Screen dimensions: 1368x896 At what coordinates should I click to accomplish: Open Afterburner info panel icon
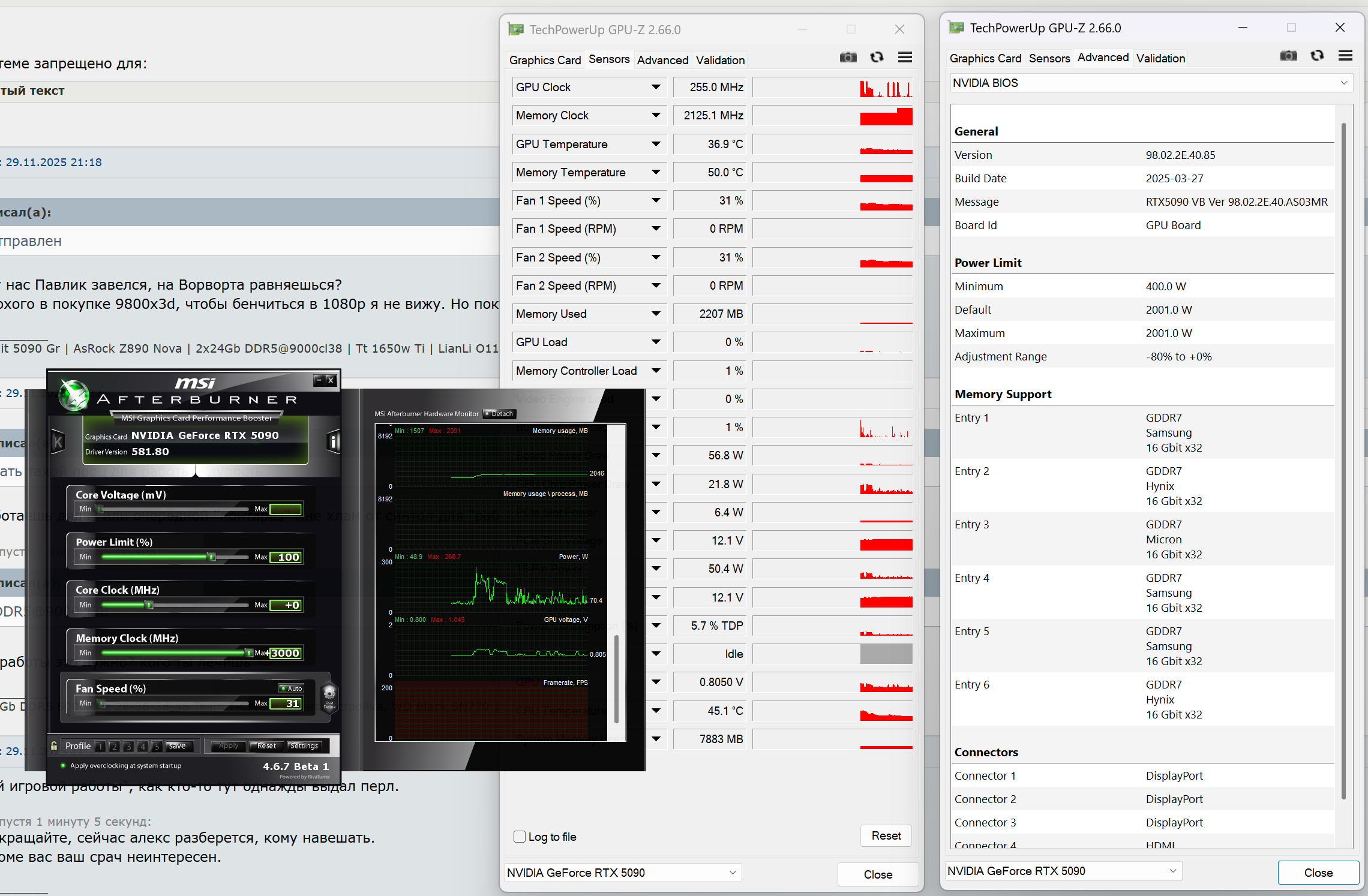pyautogui.click(x=333, y=443)
